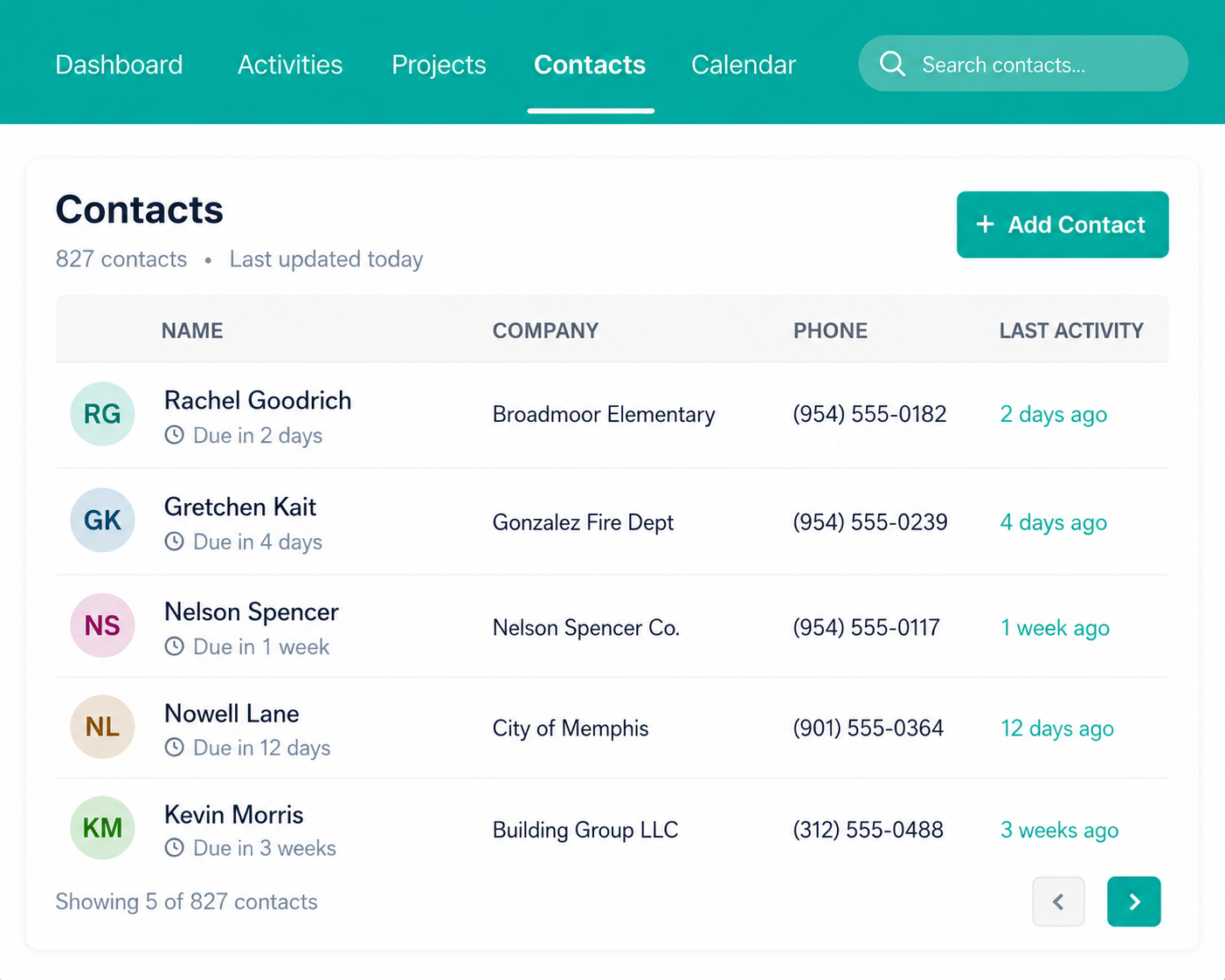Go to the next page of contacts
The width and height of the screenshot is (1225, 980).
point(1133,901)
